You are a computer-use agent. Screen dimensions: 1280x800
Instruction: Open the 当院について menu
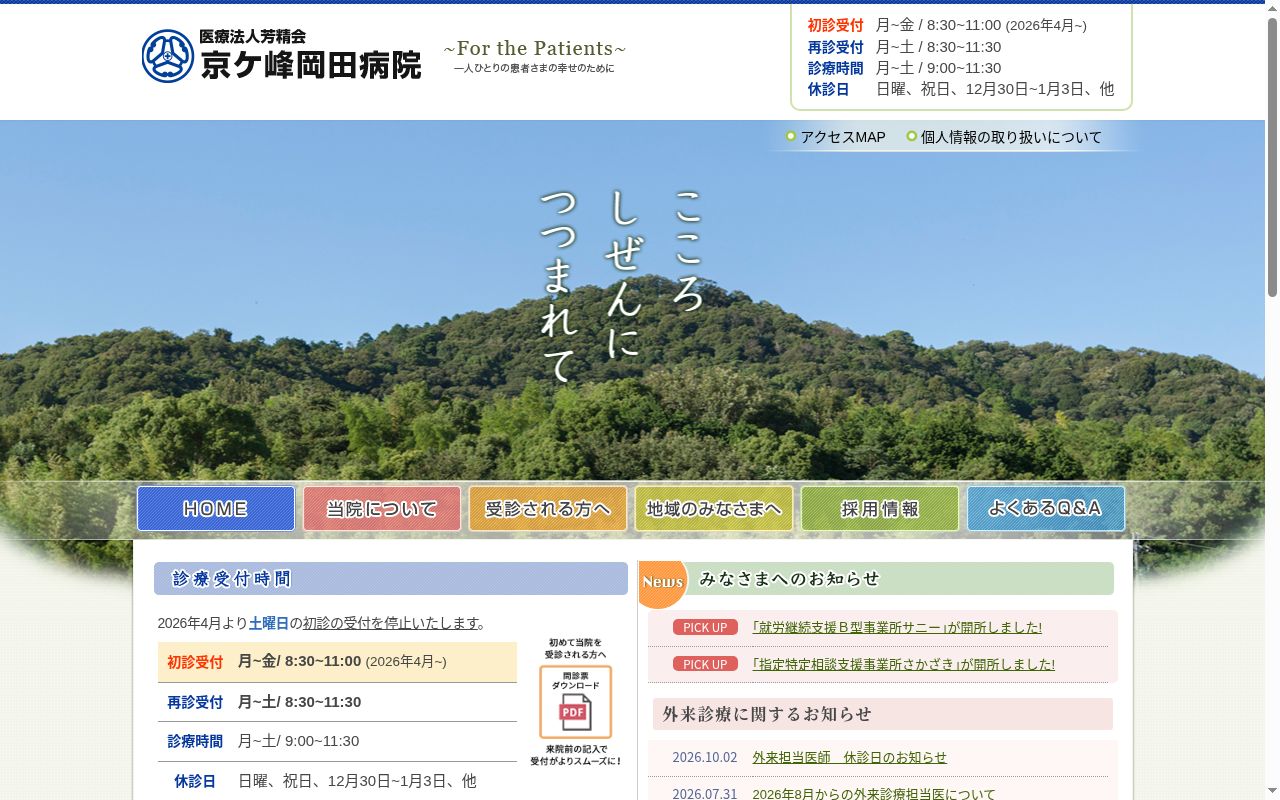(x=382, y=508)
